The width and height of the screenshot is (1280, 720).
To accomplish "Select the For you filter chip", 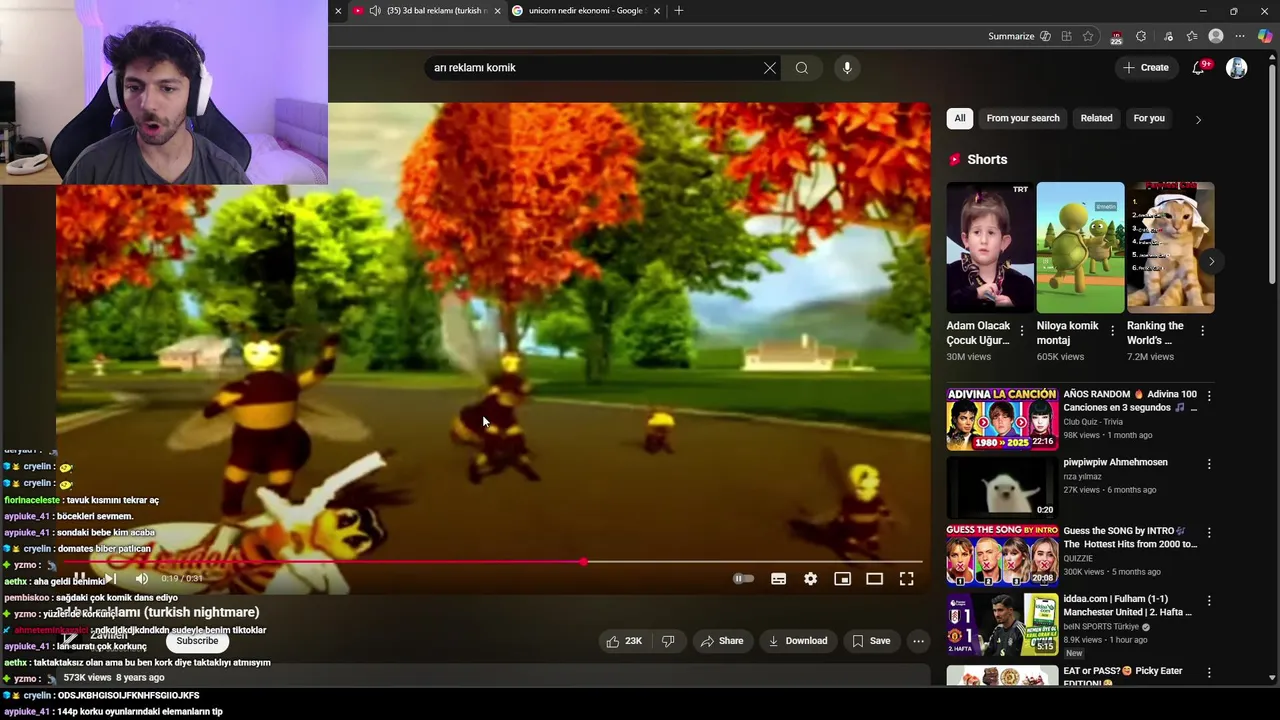I will point(1149,118).
